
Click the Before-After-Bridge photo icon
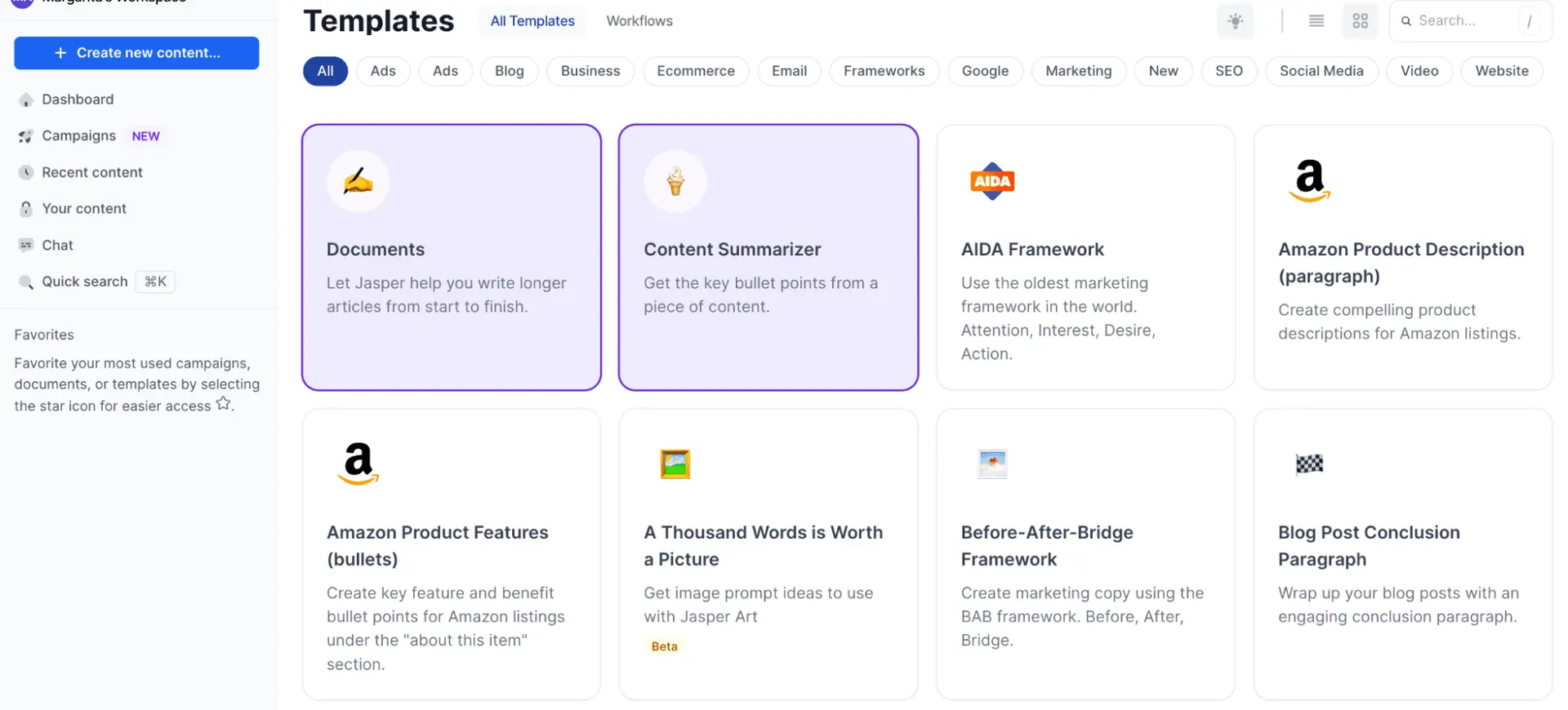pos(992,464)
